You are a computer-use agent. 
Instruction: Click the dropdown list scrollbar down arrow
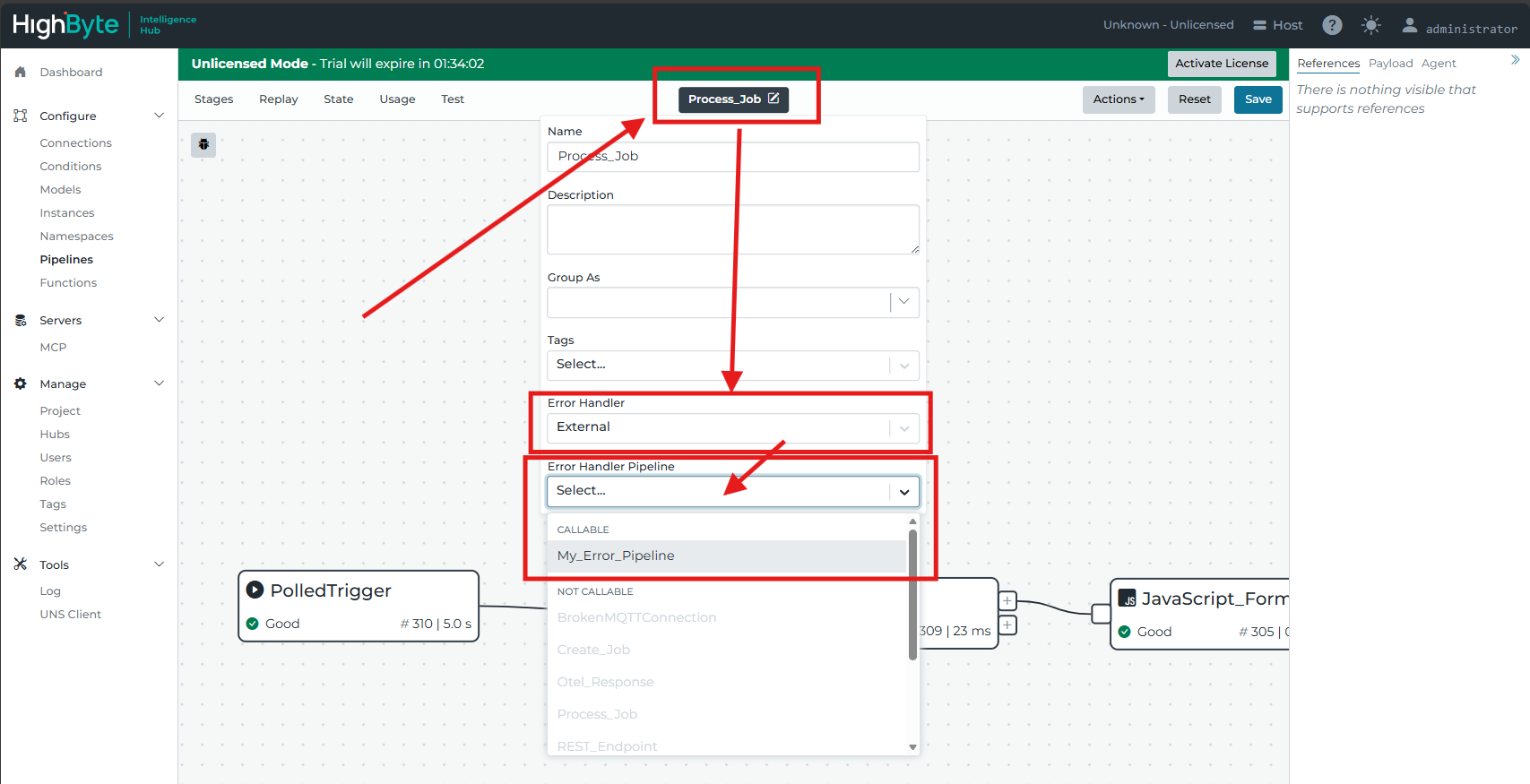click(912, 746)
